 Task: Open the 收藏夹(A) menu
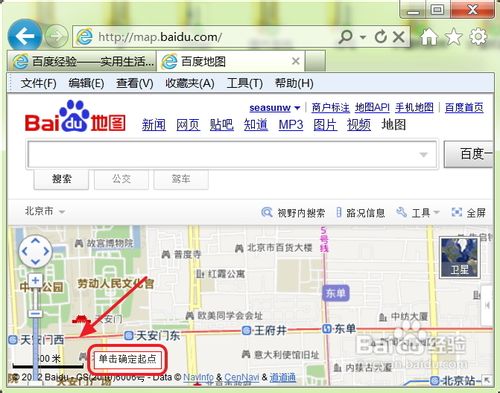click(x=190, y=83)
